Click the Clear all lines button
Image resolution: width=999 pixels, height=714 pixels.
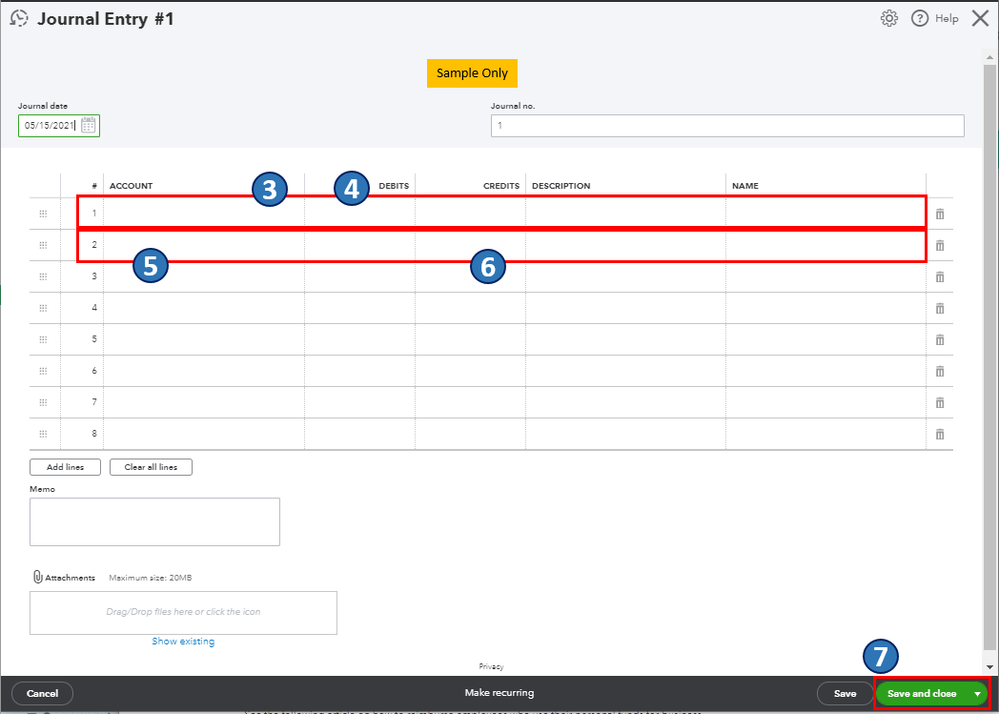click(x=151, y=467)
